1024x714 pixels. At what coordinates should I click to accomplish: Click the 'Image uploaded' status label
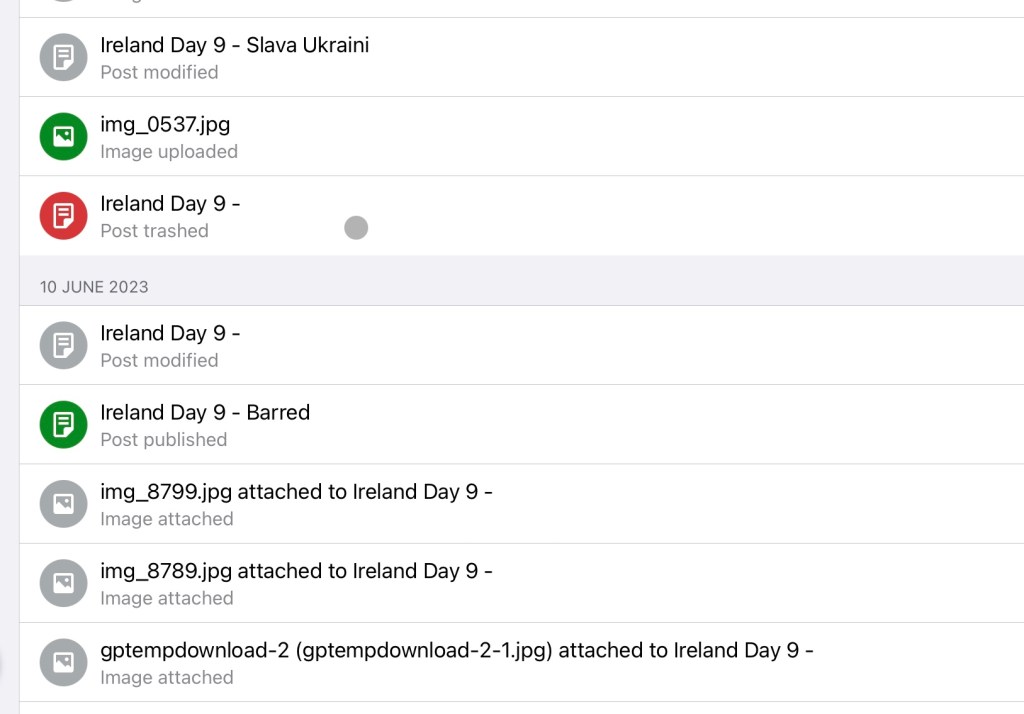click(168, 152)
